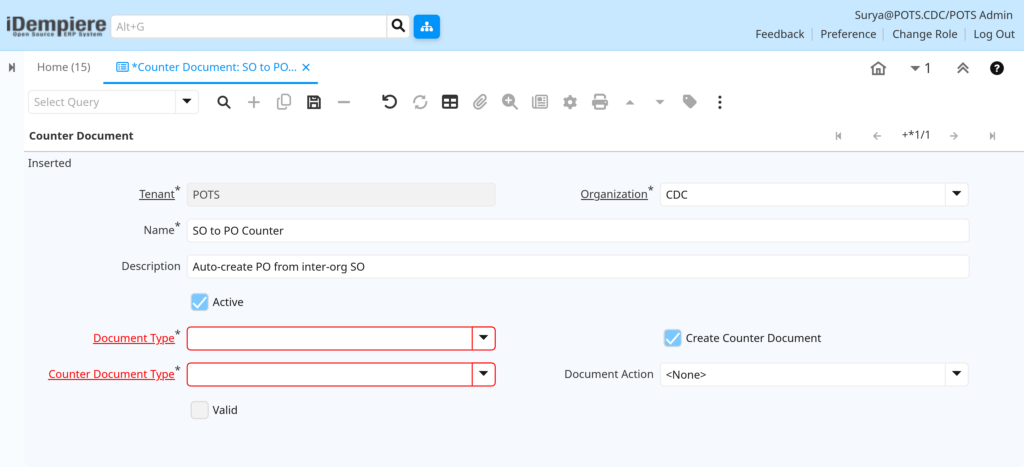
Task: Open the menu tree icon button
Action: [x=426, y=27]
